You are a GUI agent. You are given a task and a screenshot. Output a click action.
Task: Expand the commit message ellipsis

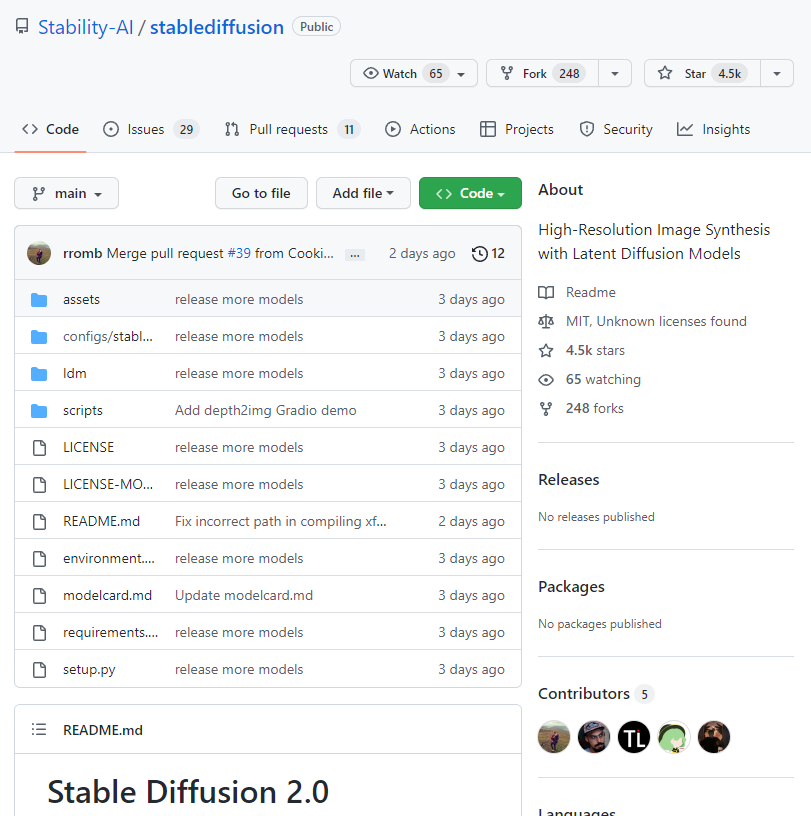pos(354,254)
